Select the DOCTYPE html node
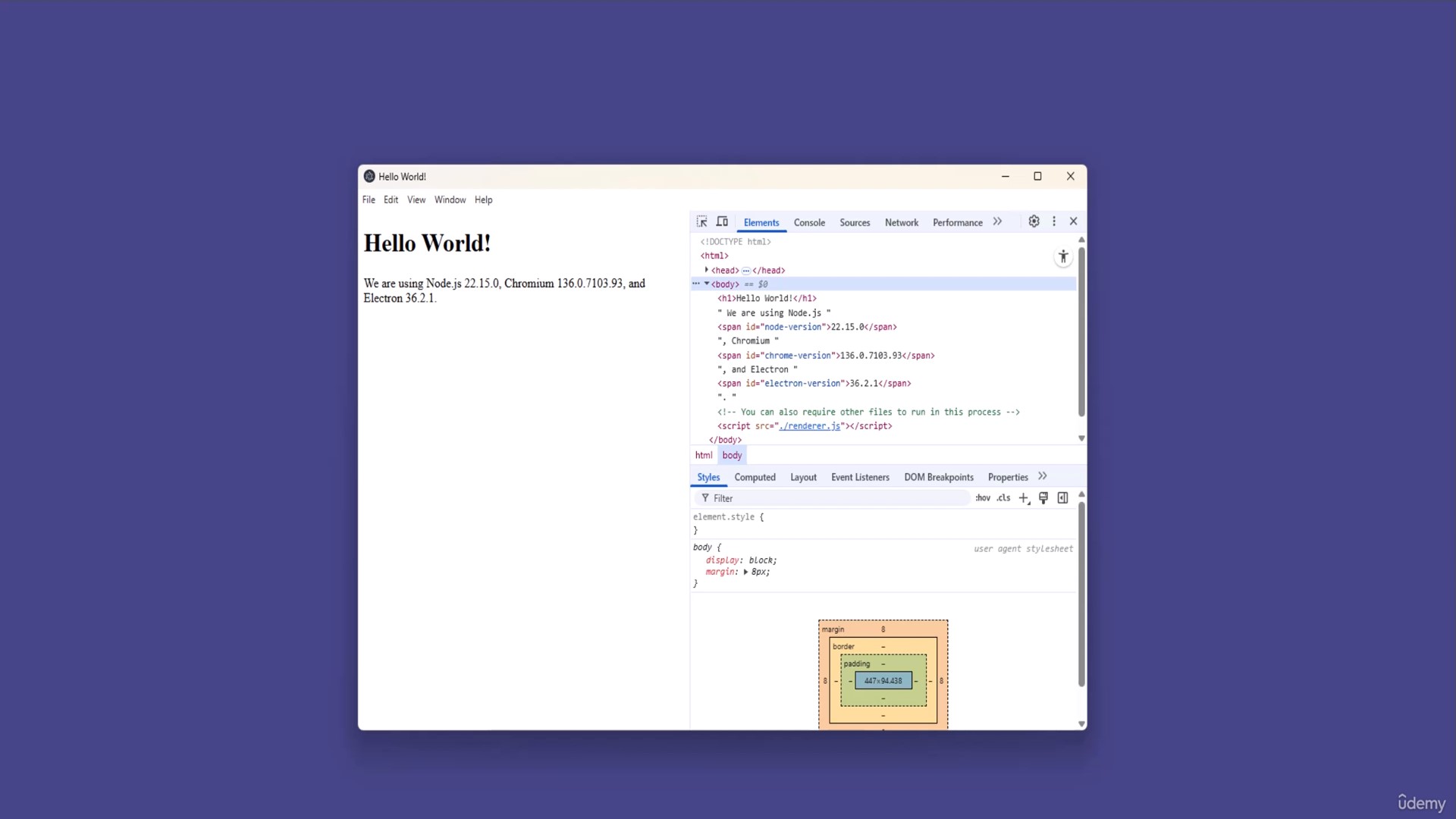This screenshot has width=1456, height=819. pyautogui.click(x=735, y=242)
